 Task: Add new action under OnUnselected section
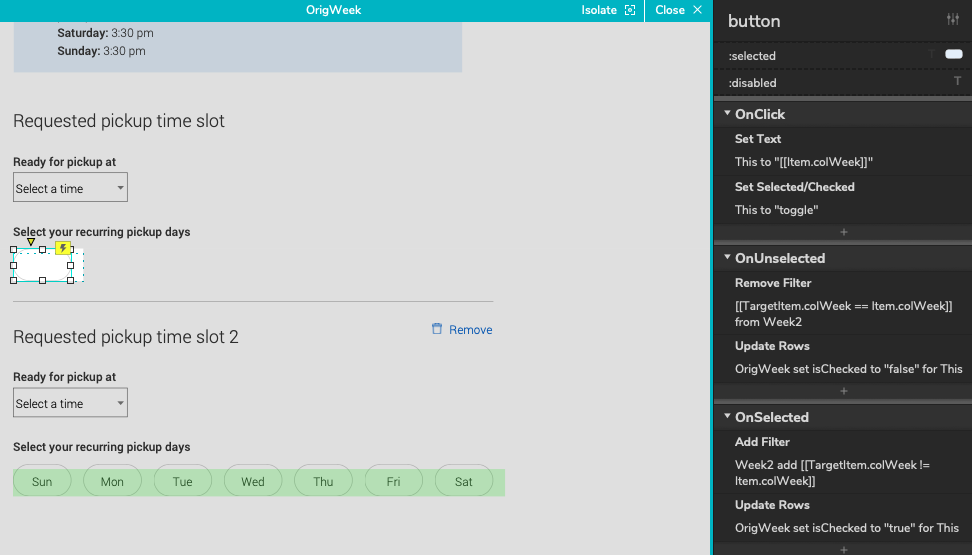point(843,391)
